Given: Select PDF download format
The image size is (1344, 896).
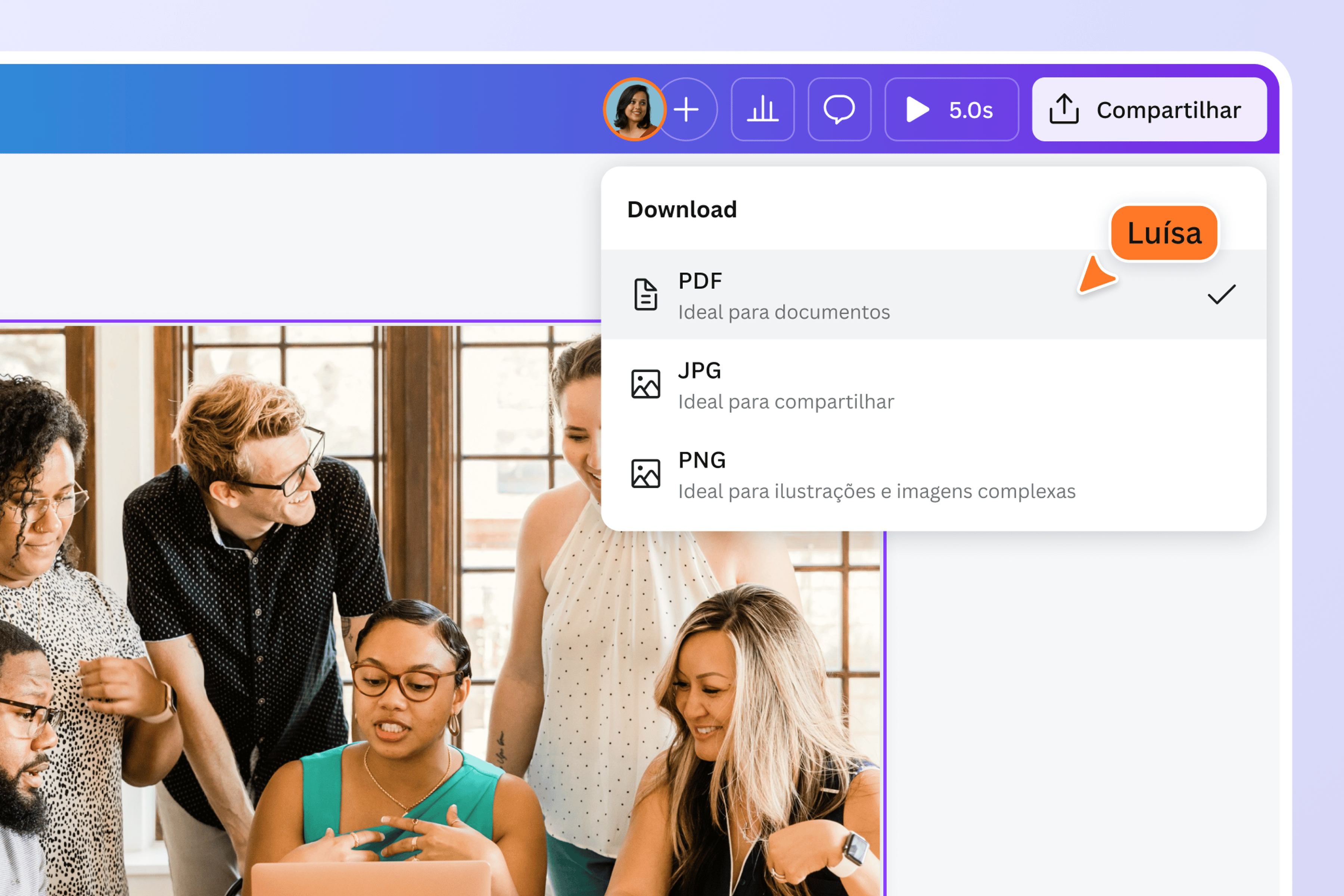Looking at the screenshot, I should point(934,294).
